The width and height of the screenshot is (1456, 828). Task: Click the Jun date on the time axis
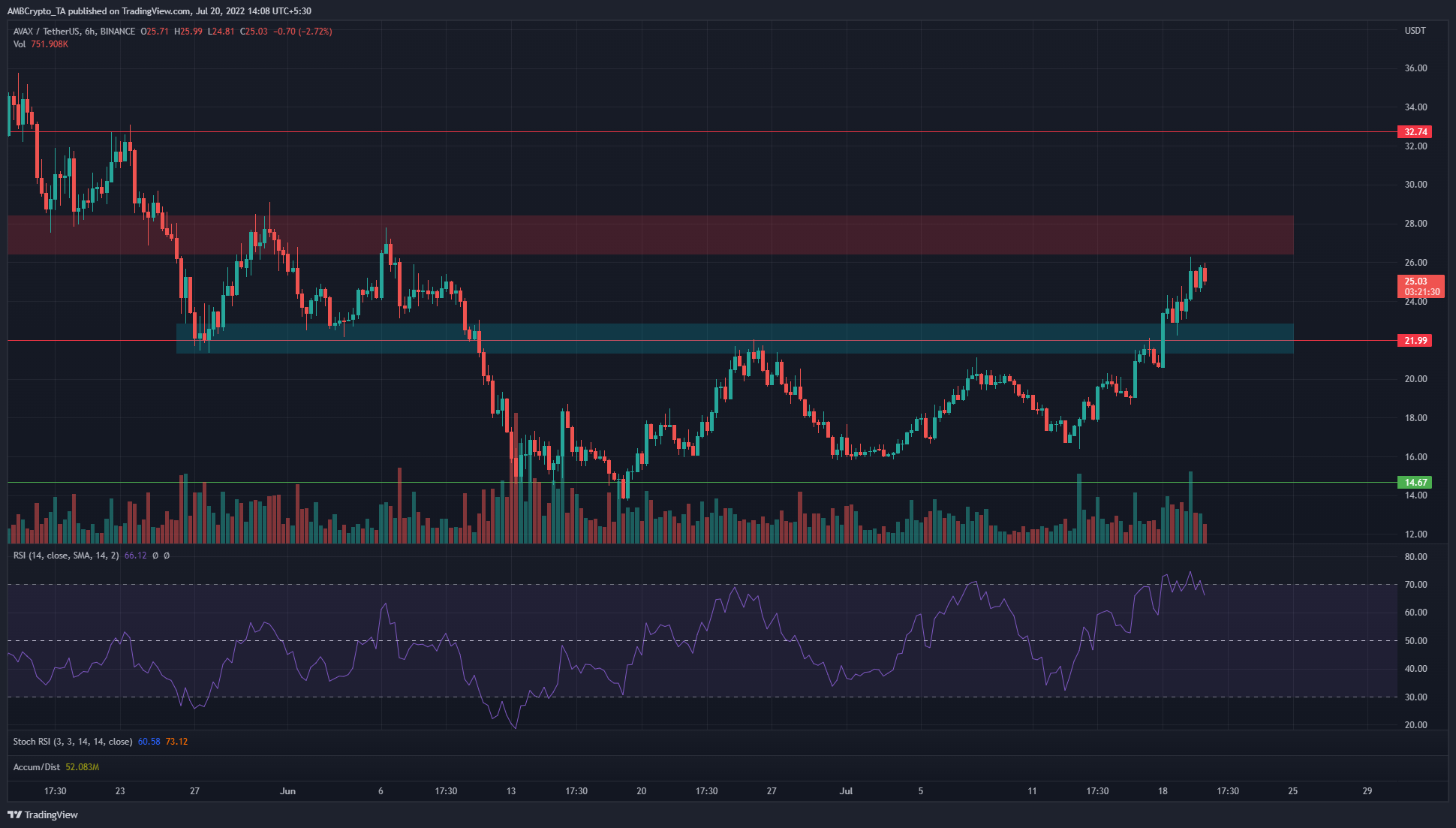click(287, 791)
